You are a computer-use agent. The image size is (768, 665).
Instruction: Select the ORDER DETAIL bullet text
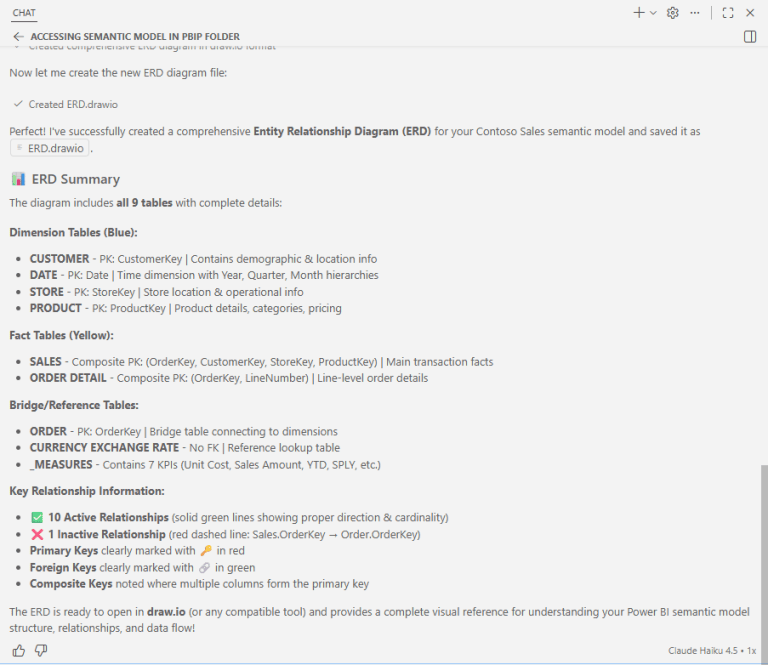click(x=229, y=378)
